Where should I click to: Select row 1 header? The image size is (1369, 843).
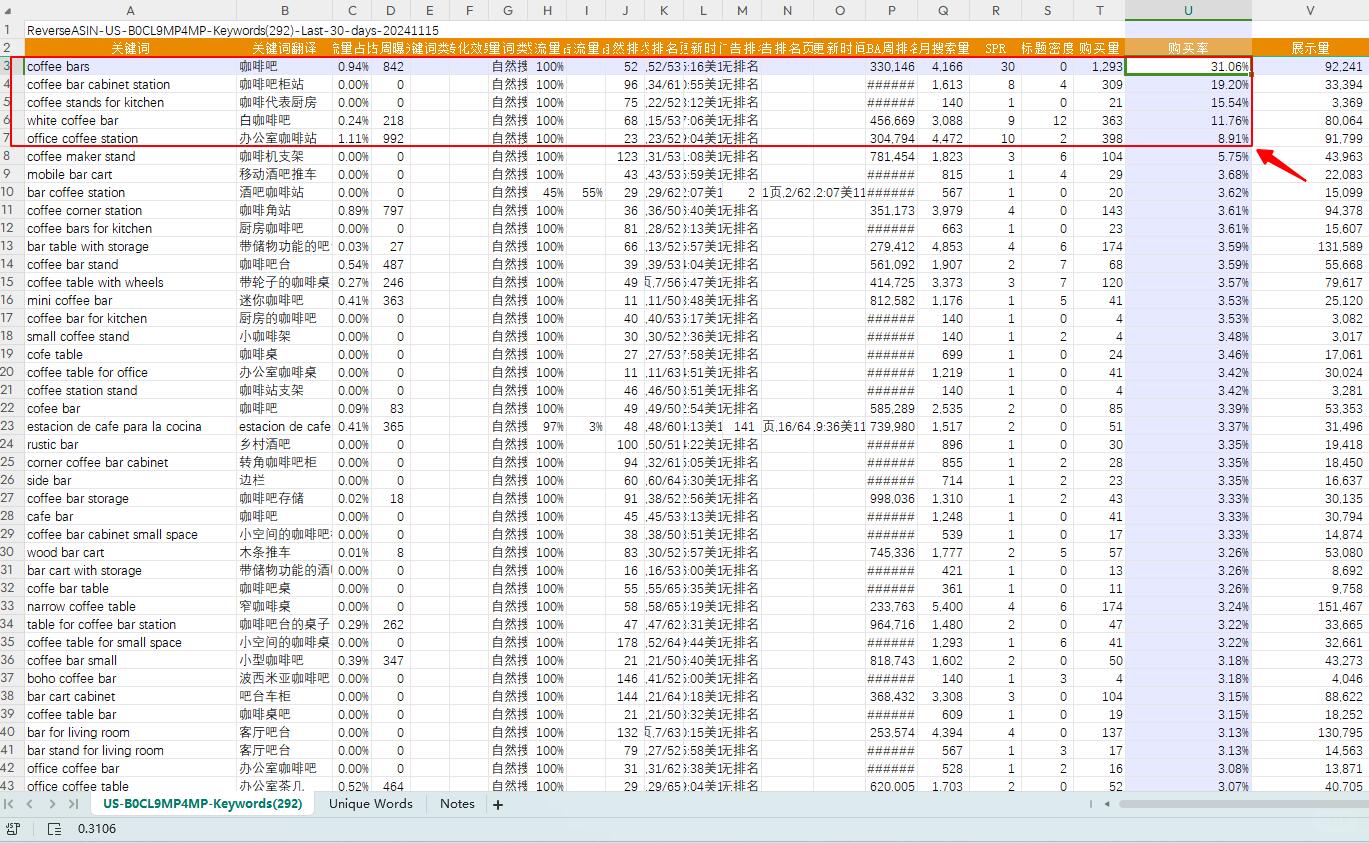tap(11, 30)
